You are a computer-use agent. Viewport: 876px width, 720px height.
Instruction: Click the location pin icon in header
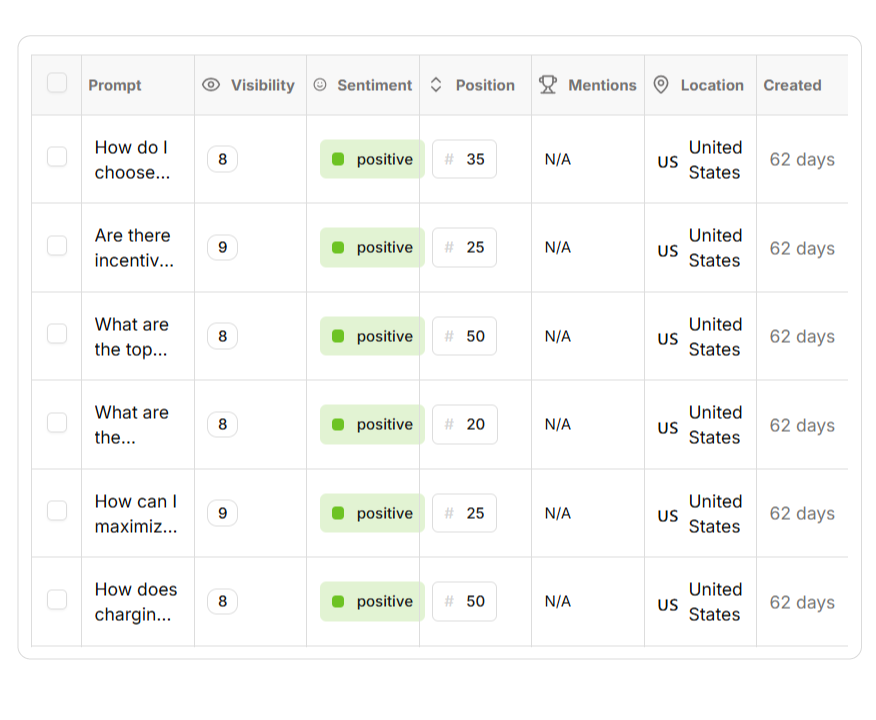[660, 85]
